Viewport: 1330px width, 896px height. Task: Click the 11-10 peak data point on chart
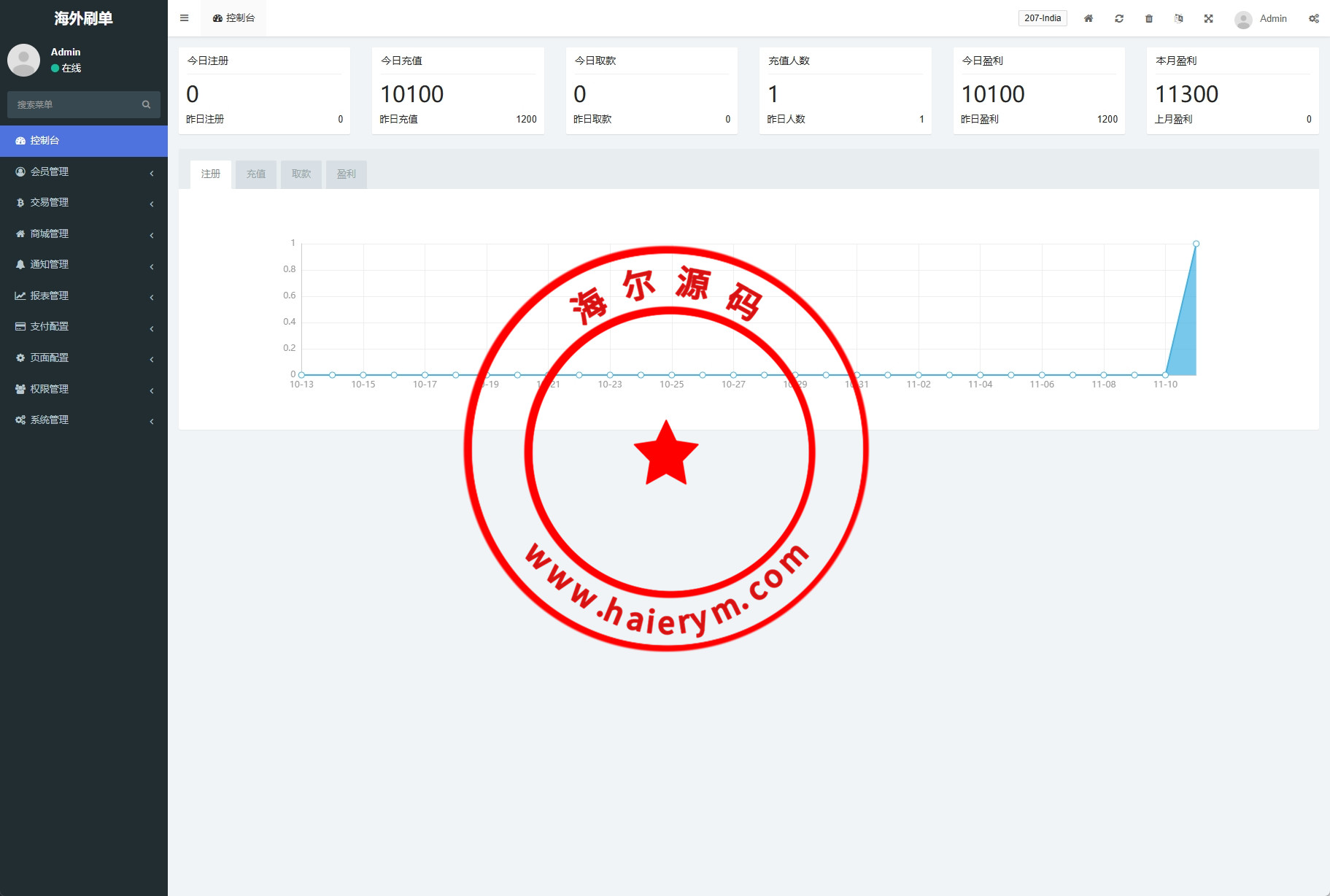[x=1196, y=244]
